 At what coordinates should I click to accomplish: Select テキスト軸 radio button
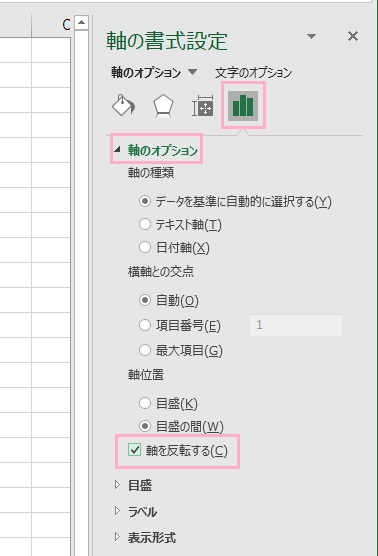pos(145,224)
